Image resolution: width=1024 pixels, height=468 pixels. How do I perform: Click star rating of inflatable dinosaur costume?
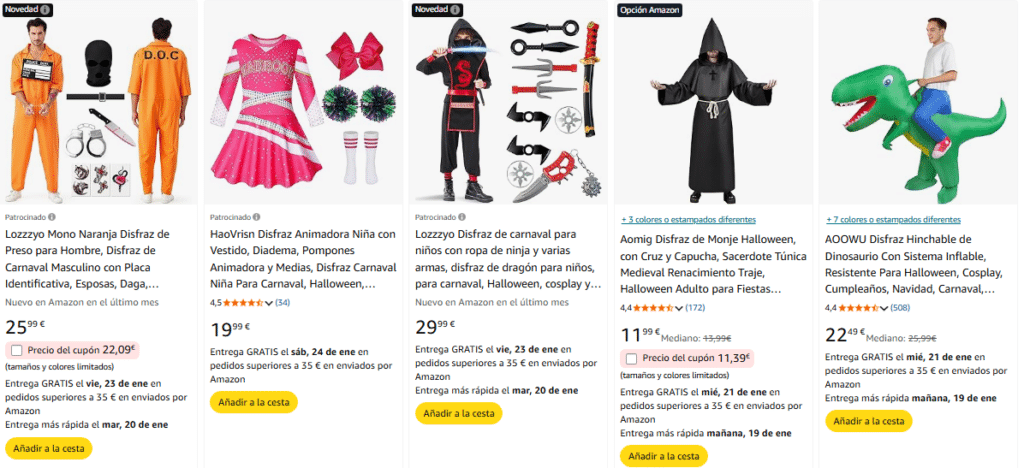[859, 307]
